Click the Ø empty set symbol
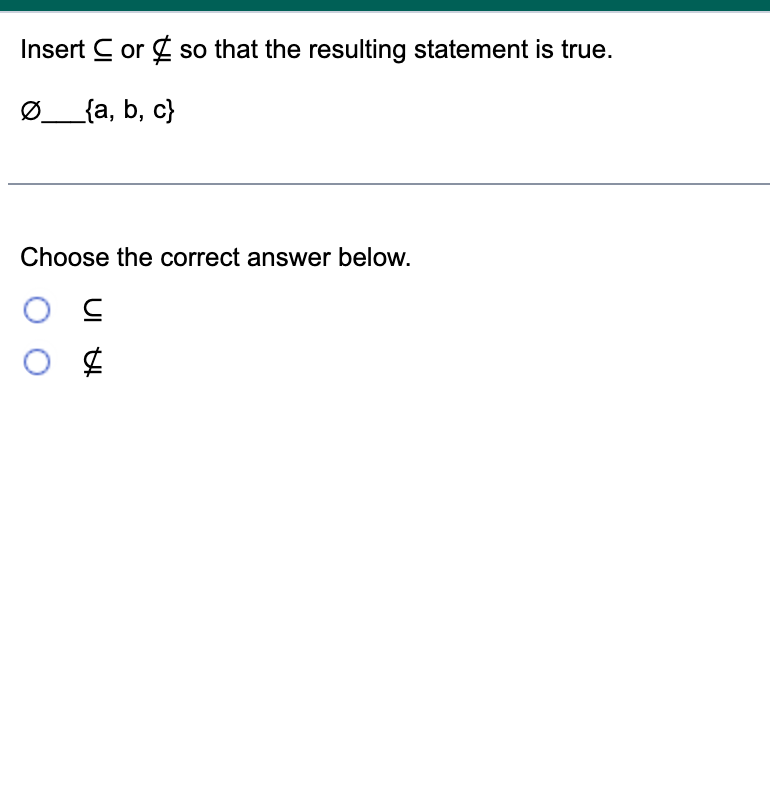This screenshot has height=806, width=770. [29, 110]
